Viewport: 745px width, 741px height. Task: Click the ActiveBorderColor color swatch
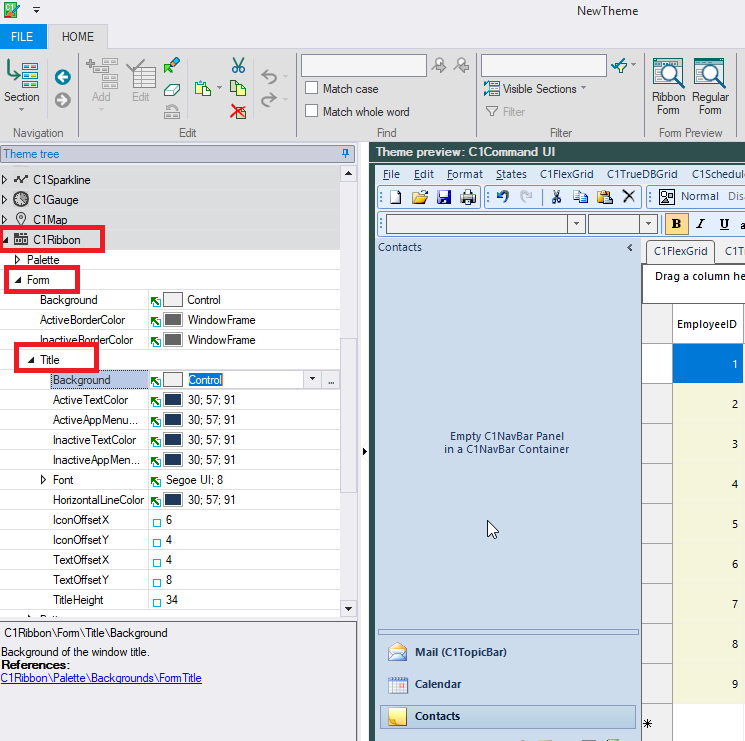pyautogui.click(x=173, y=320)
